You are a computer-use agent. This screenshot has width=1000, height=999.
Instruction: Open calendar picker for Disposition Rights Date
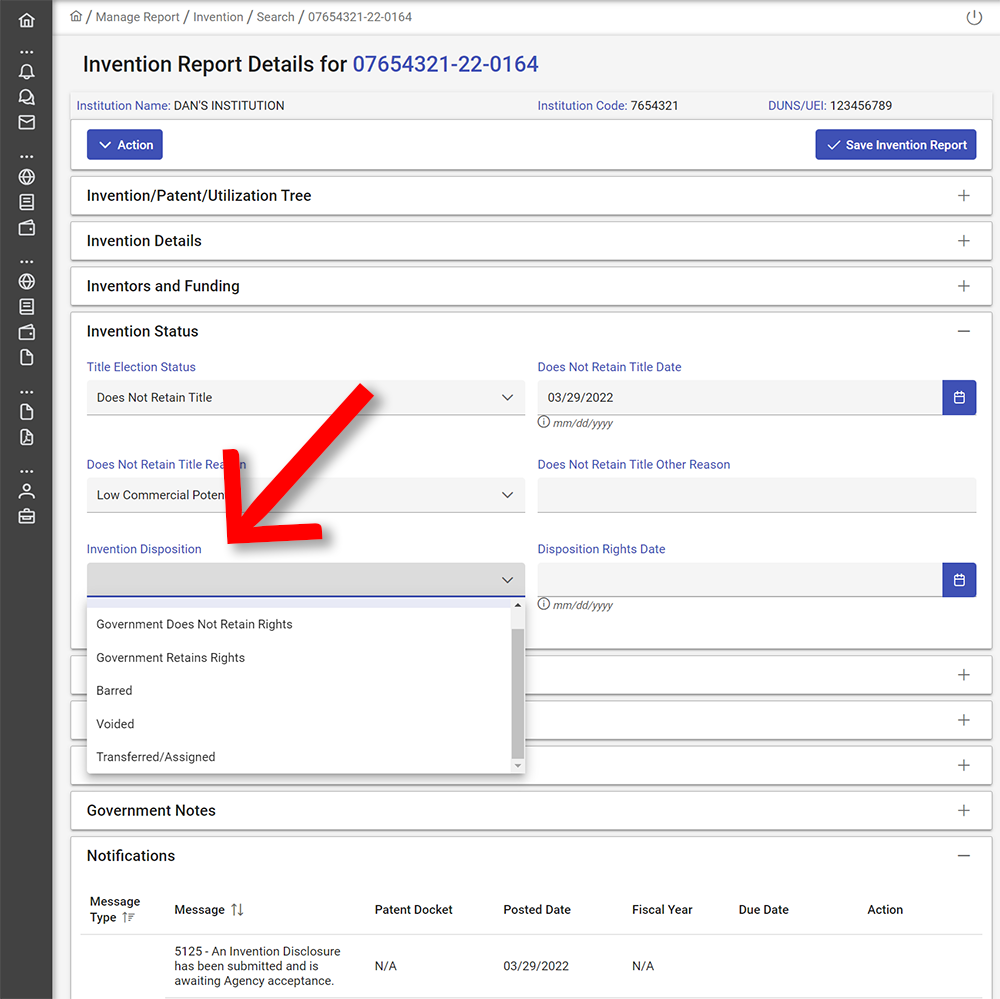[x=959, y=580]
